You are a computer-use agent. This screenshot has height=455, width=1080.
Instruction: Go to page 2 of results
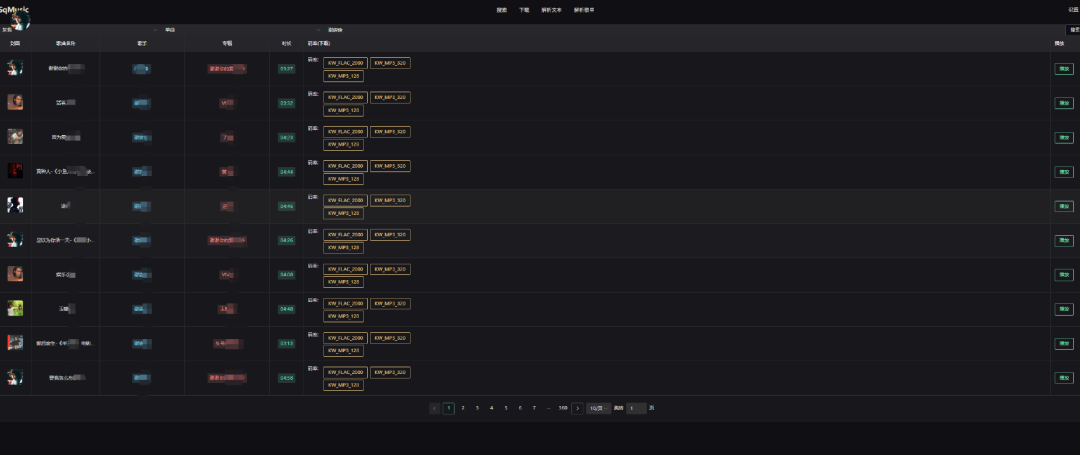pyautogui.click(x=463, y=408)
